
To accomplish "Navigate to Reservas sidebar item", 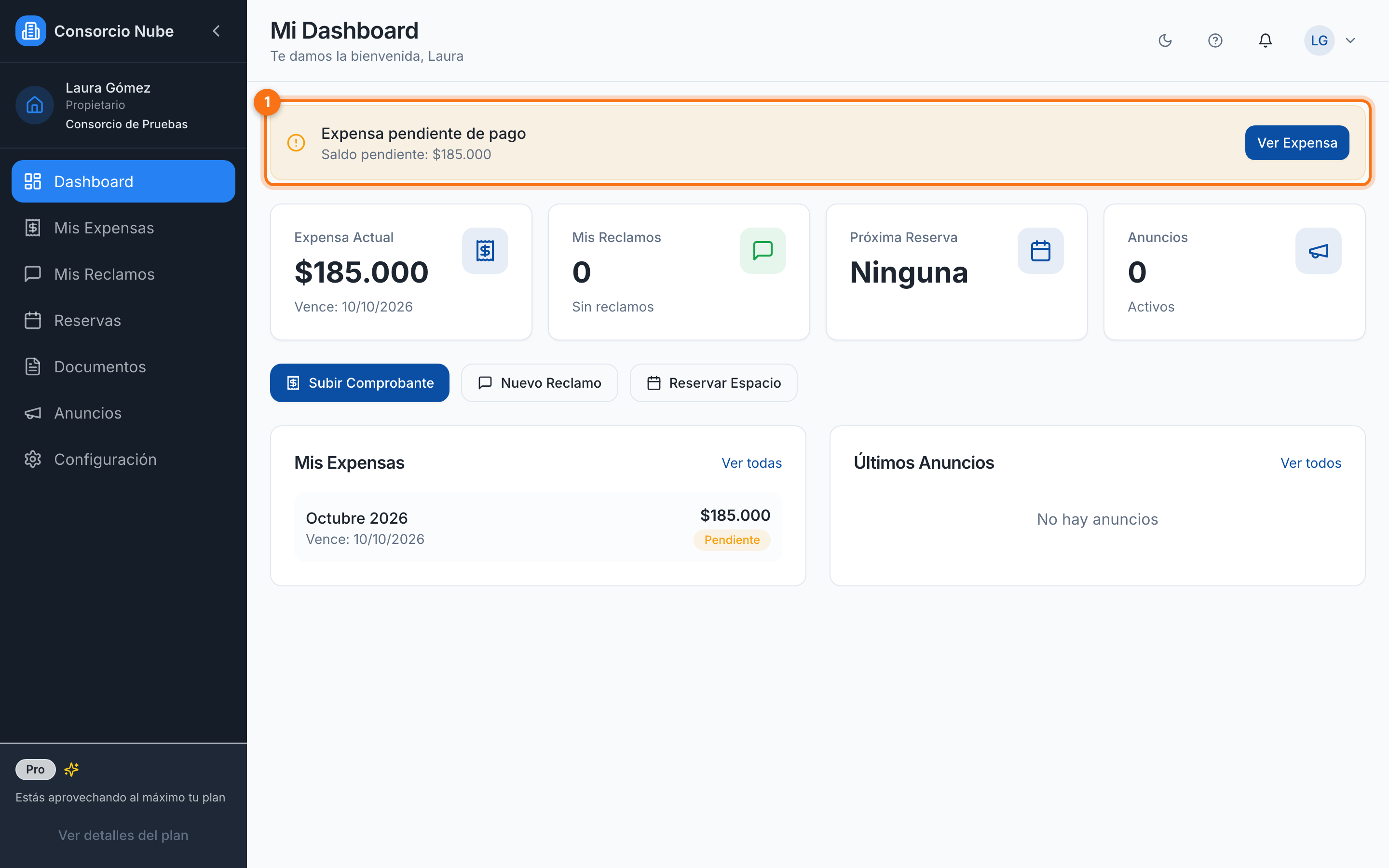I will (123, 320).
